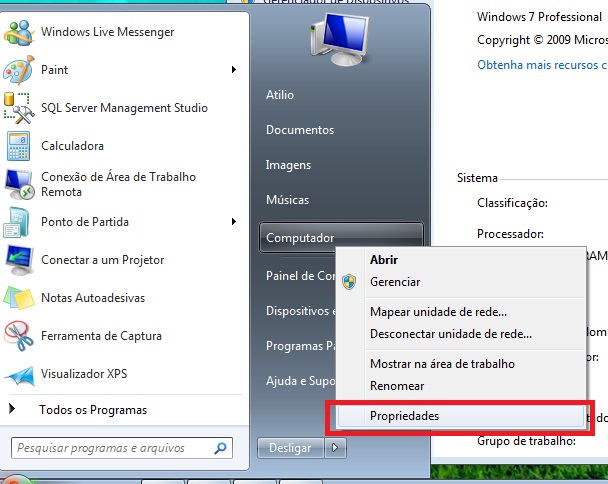Open SQL Server Management Studio icon
This screenshot has width=608, height=484.
pyautogui.click(x=18, y=108)
